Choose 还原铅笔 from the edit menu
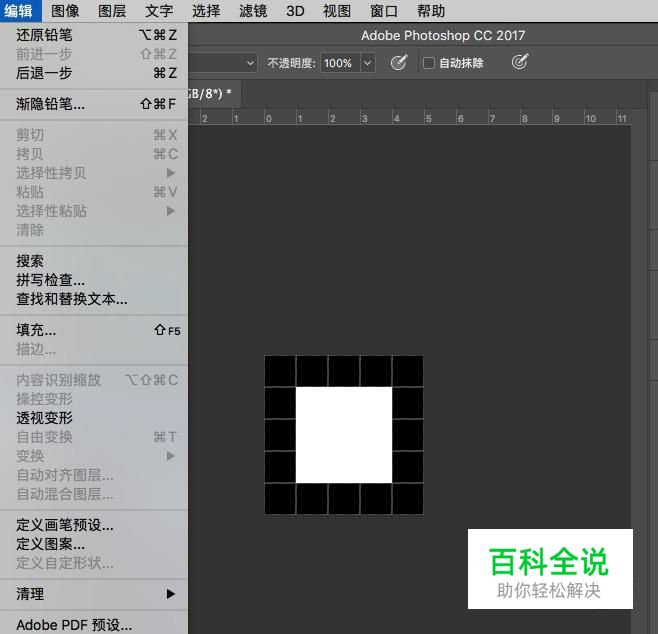 [x=94, y=35]
